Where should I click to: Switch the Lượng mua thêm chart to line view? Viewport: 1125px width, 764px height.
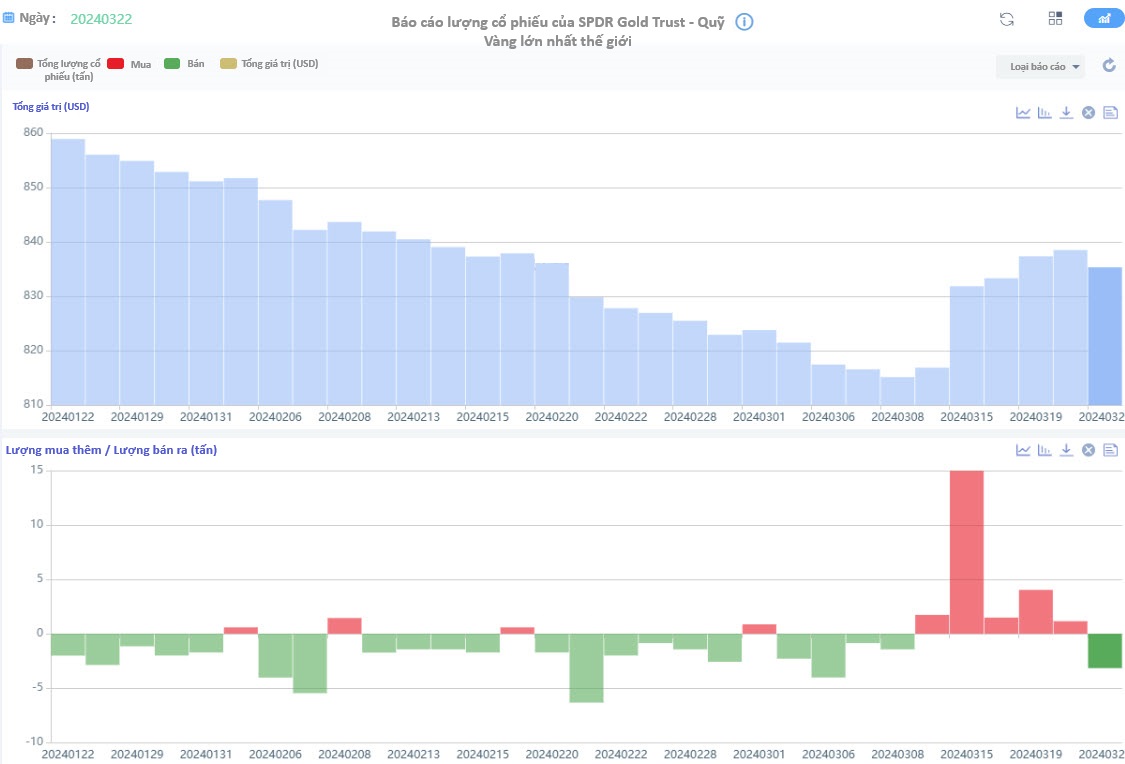(1023, 450)
